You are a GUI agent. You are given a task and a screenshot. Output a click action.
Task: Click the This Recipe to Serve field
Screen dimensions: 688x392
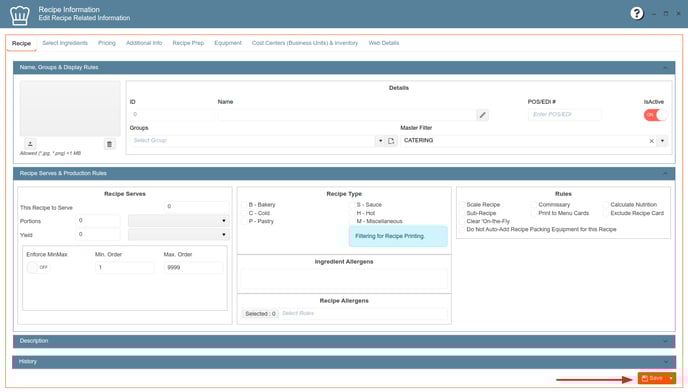point(196,206)
